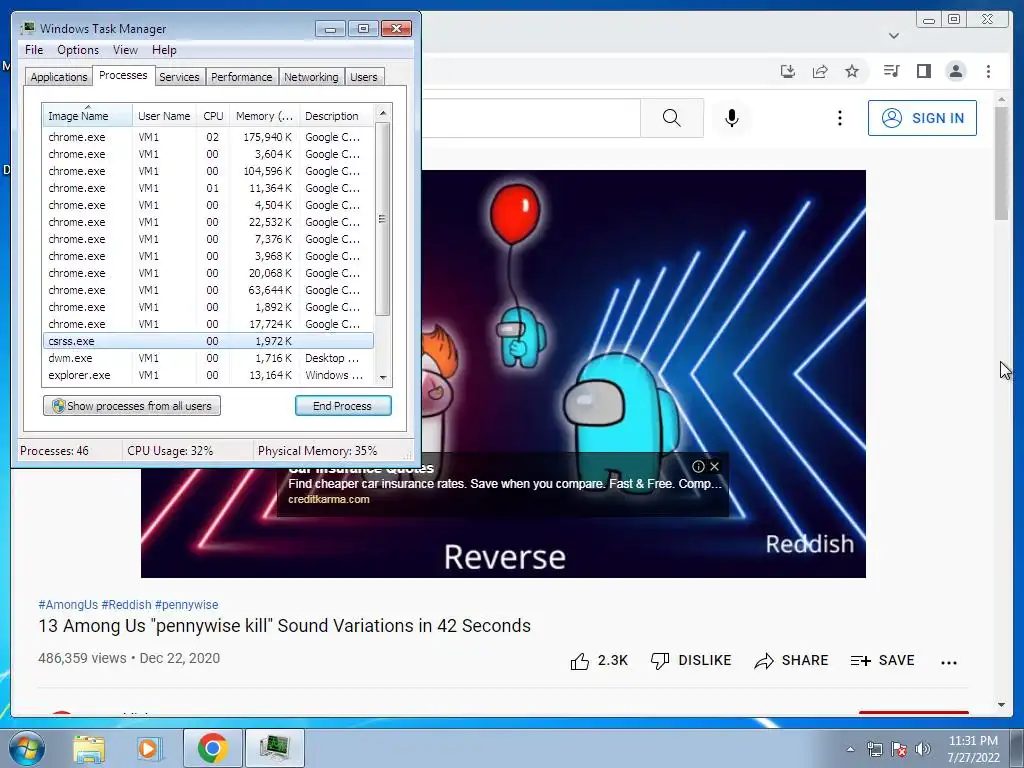Click YouTube page scrollbar down arrow
This screenshot has height=768, width=1024.
tap(1001, 705)
